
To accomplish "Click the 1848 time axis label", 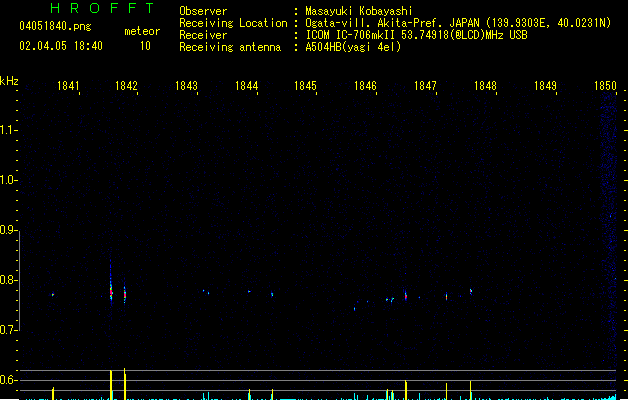I will click(x=485, y=86).
